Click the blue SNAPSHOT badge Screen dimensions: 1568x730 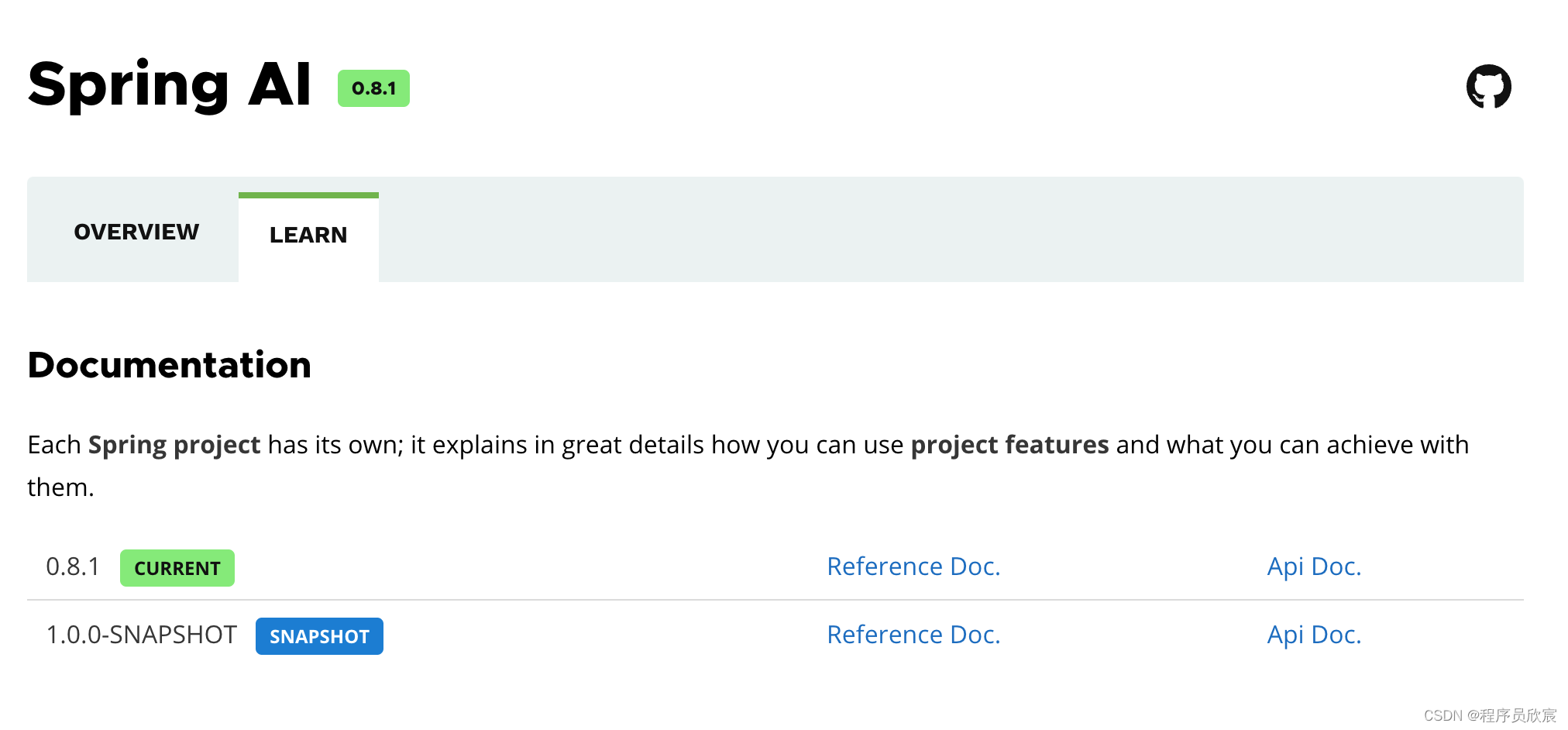click(x=319, y=636)
